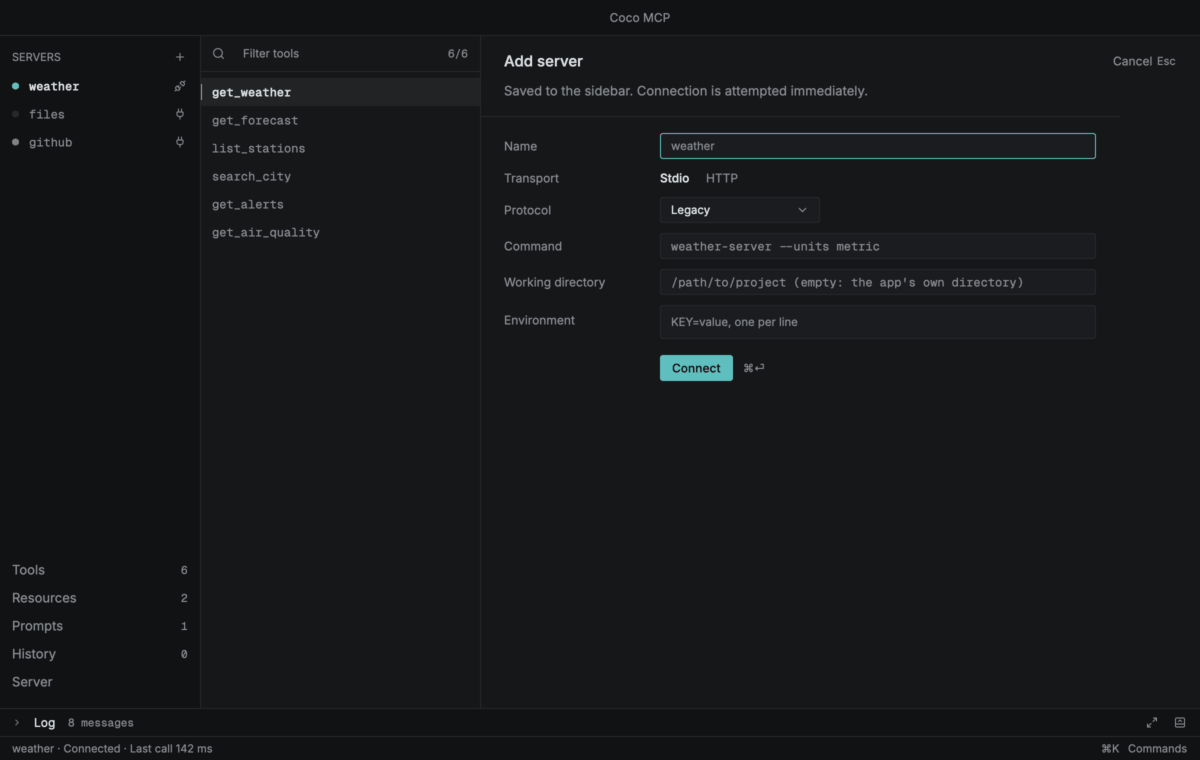Click the Working directory field
Viewport: 1200px width, 760px height.
pos(878,282)
